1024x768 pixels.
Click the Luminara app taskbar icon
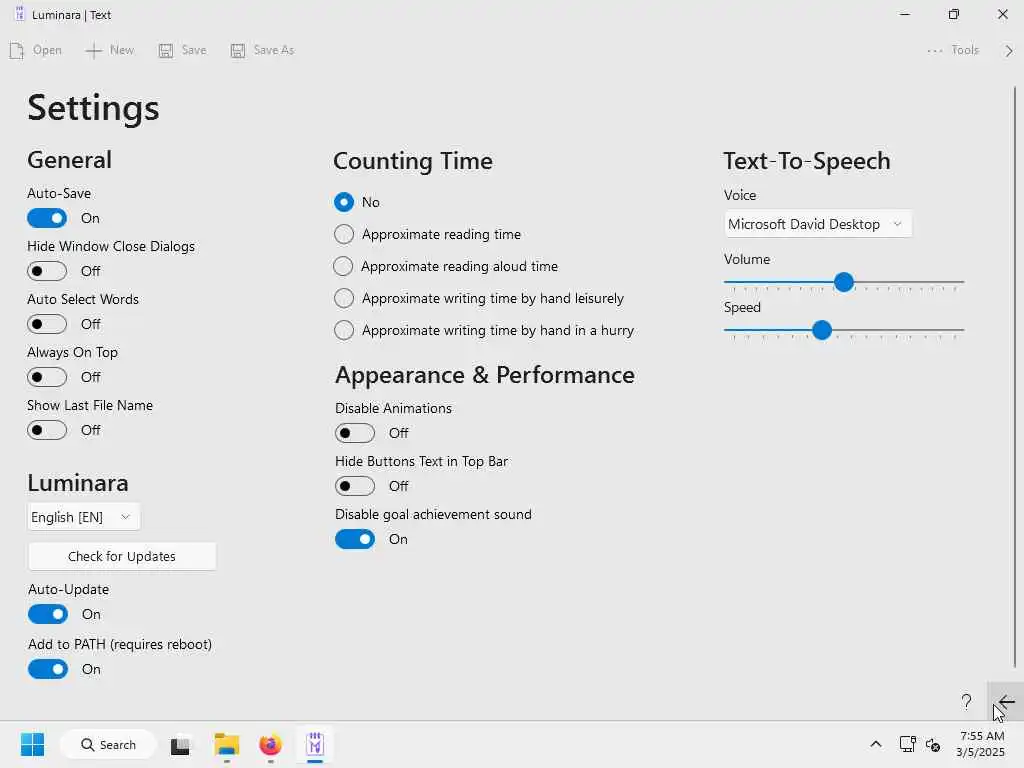[315, 744]
